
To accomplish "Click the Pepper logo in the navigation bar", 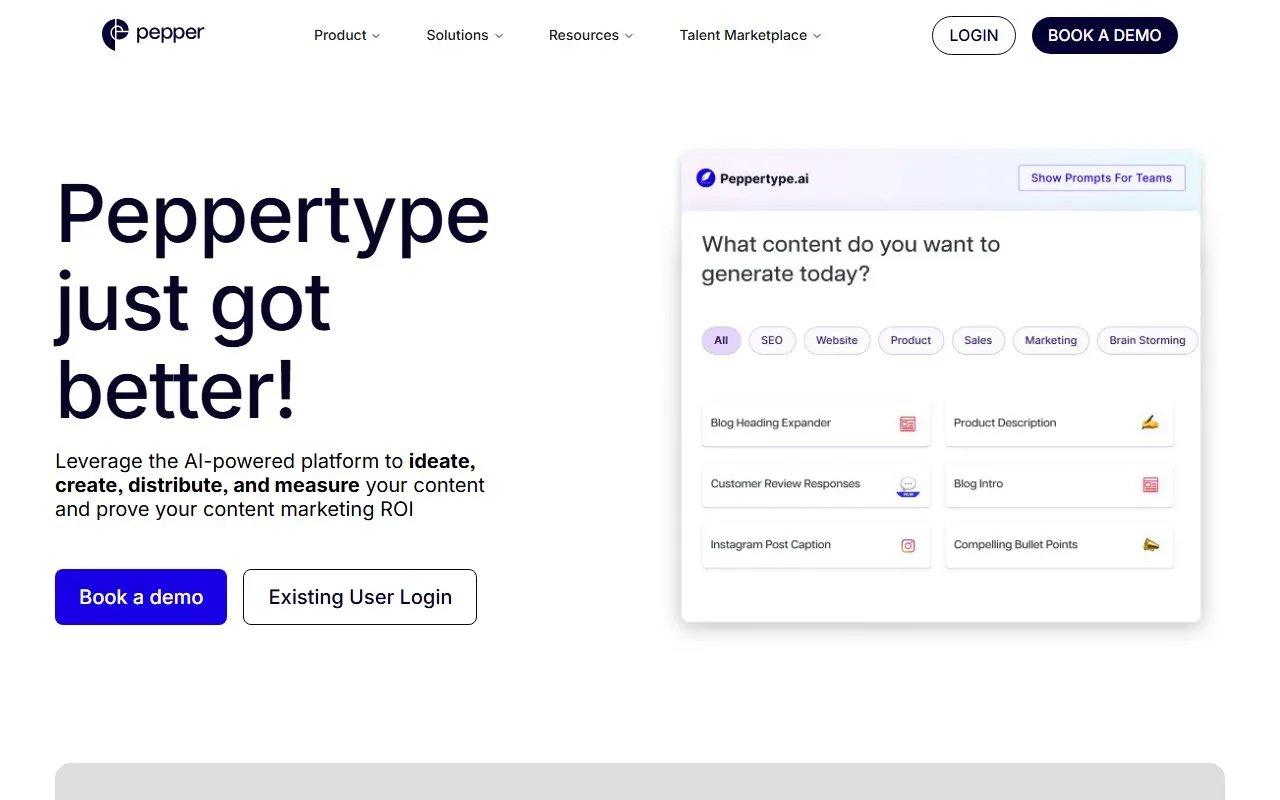I will [152, 35].
